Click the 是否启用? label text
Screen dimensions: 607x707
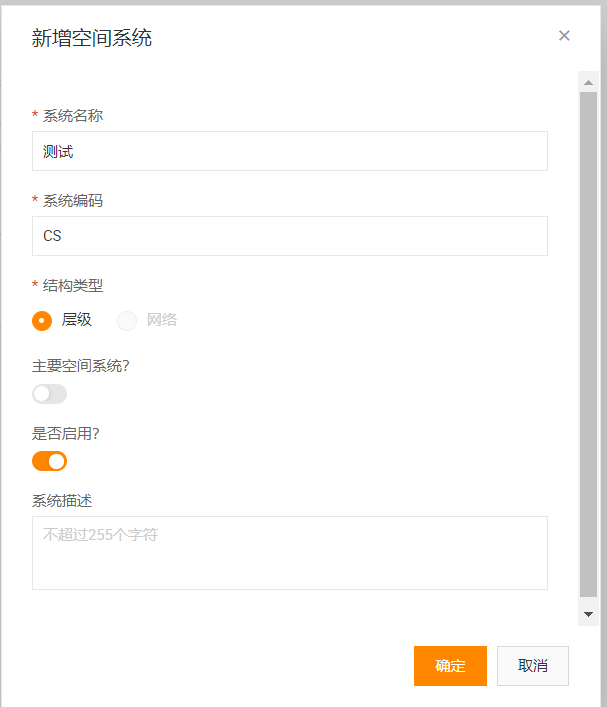[65, 433]
